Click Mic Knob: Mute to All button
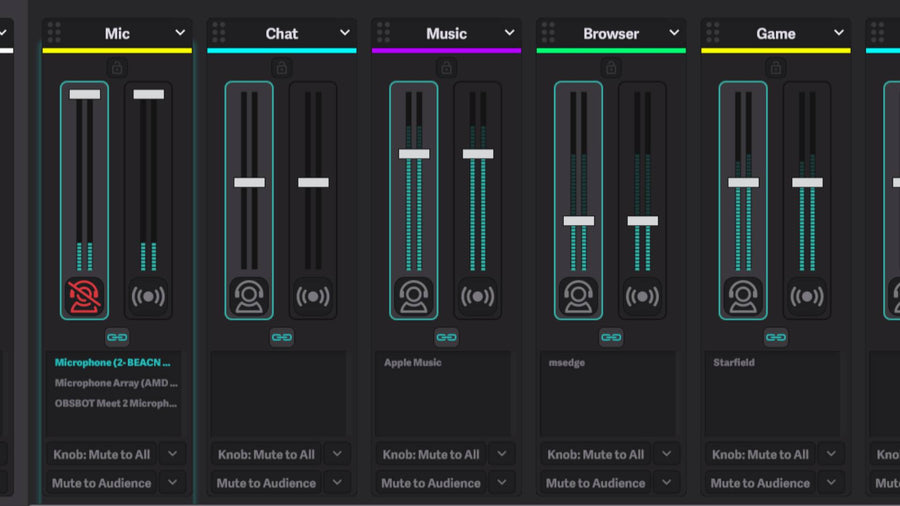Viewport: 900px width, 506px height. coord(102,454)
